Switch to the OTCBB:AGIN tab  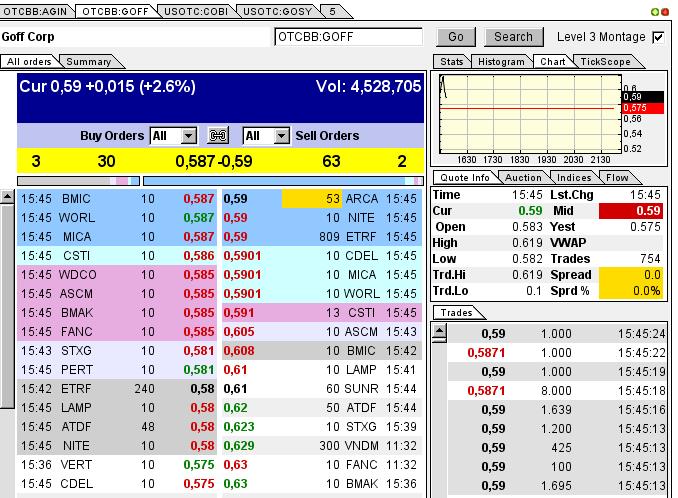pos(35,11)
